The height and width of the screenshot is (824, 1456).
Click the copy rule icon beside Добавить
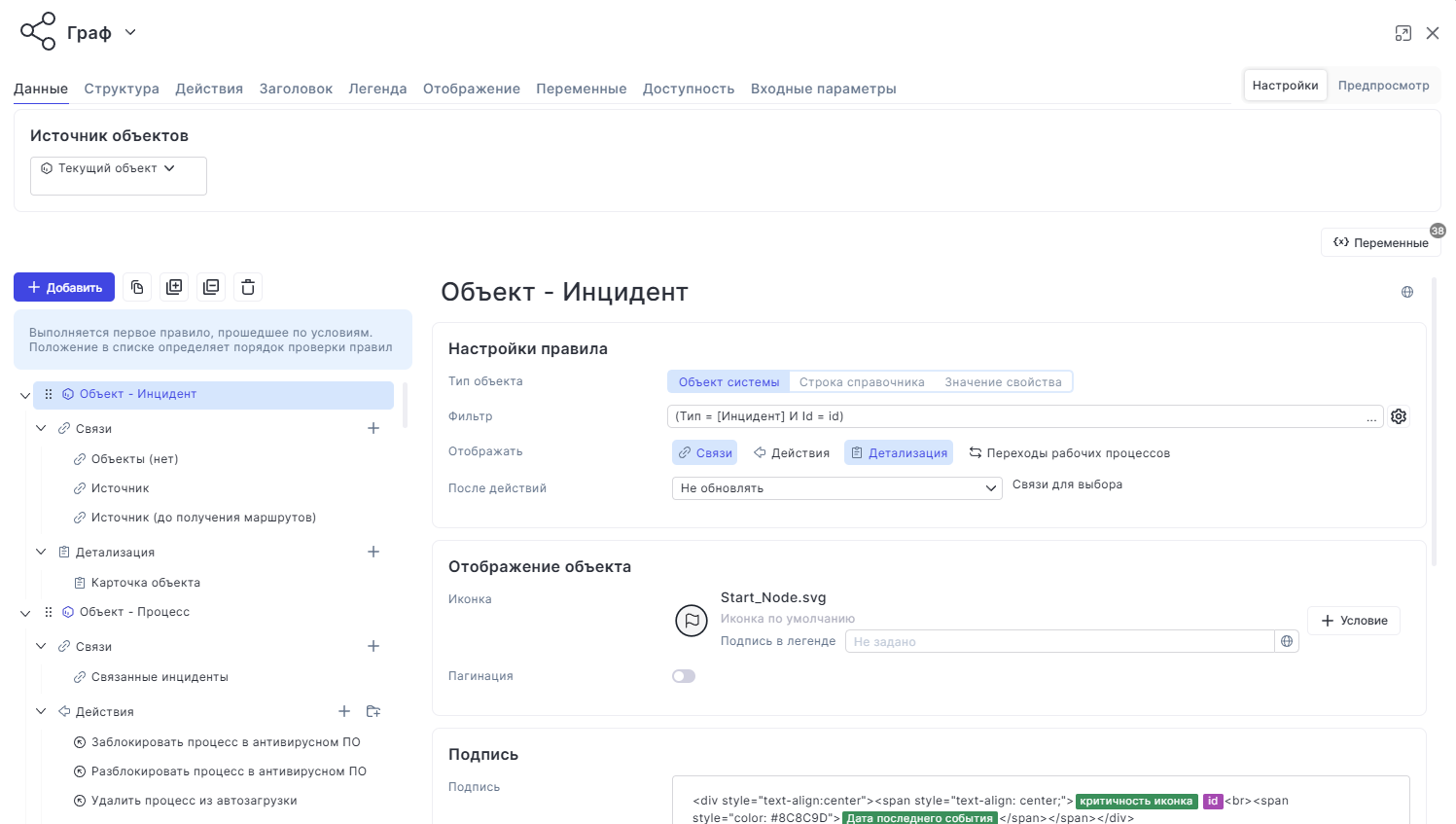(137, 287)
